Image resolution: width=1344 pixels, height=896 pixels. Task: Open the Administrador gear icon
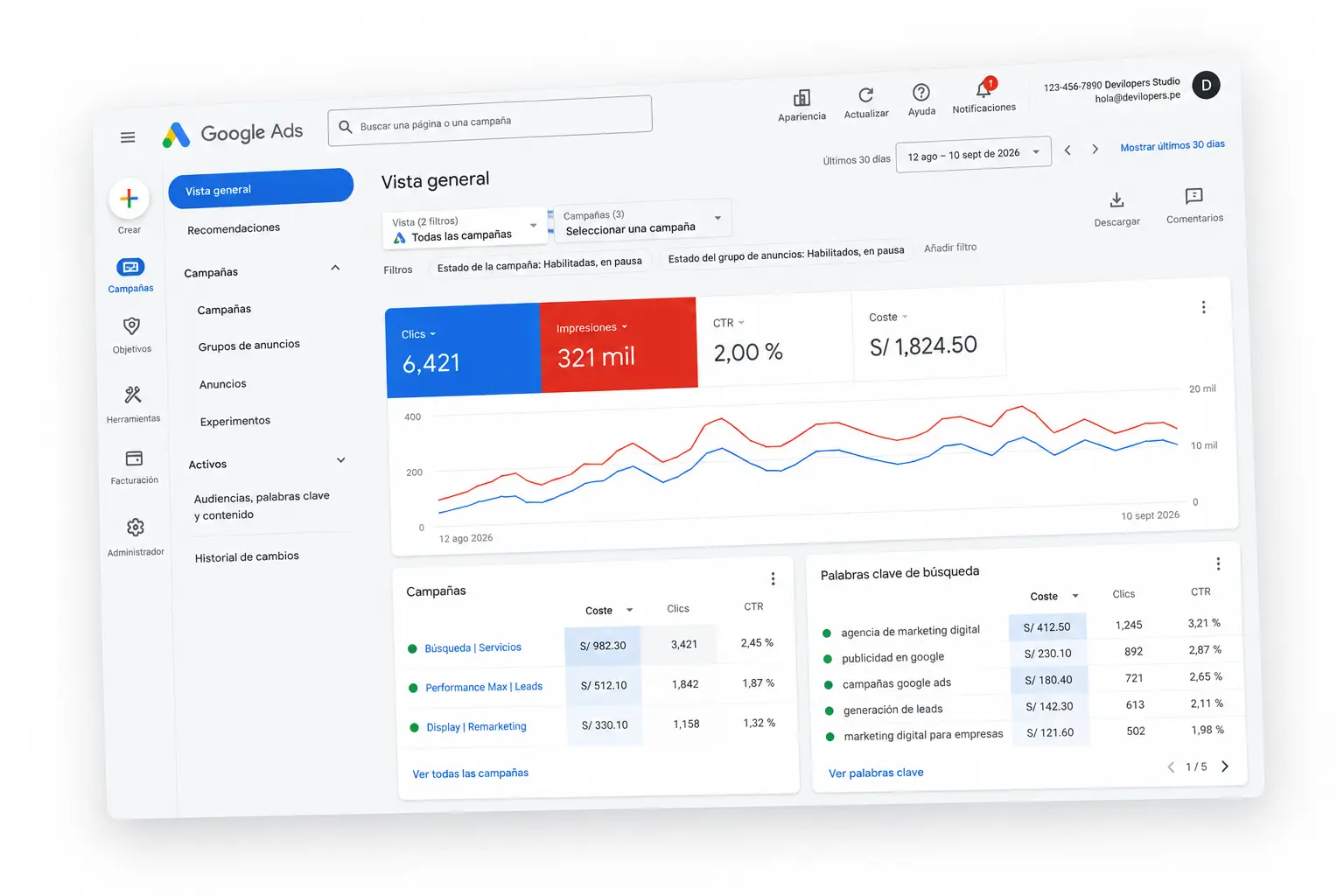pyautogui.click(x=135, y=528)
